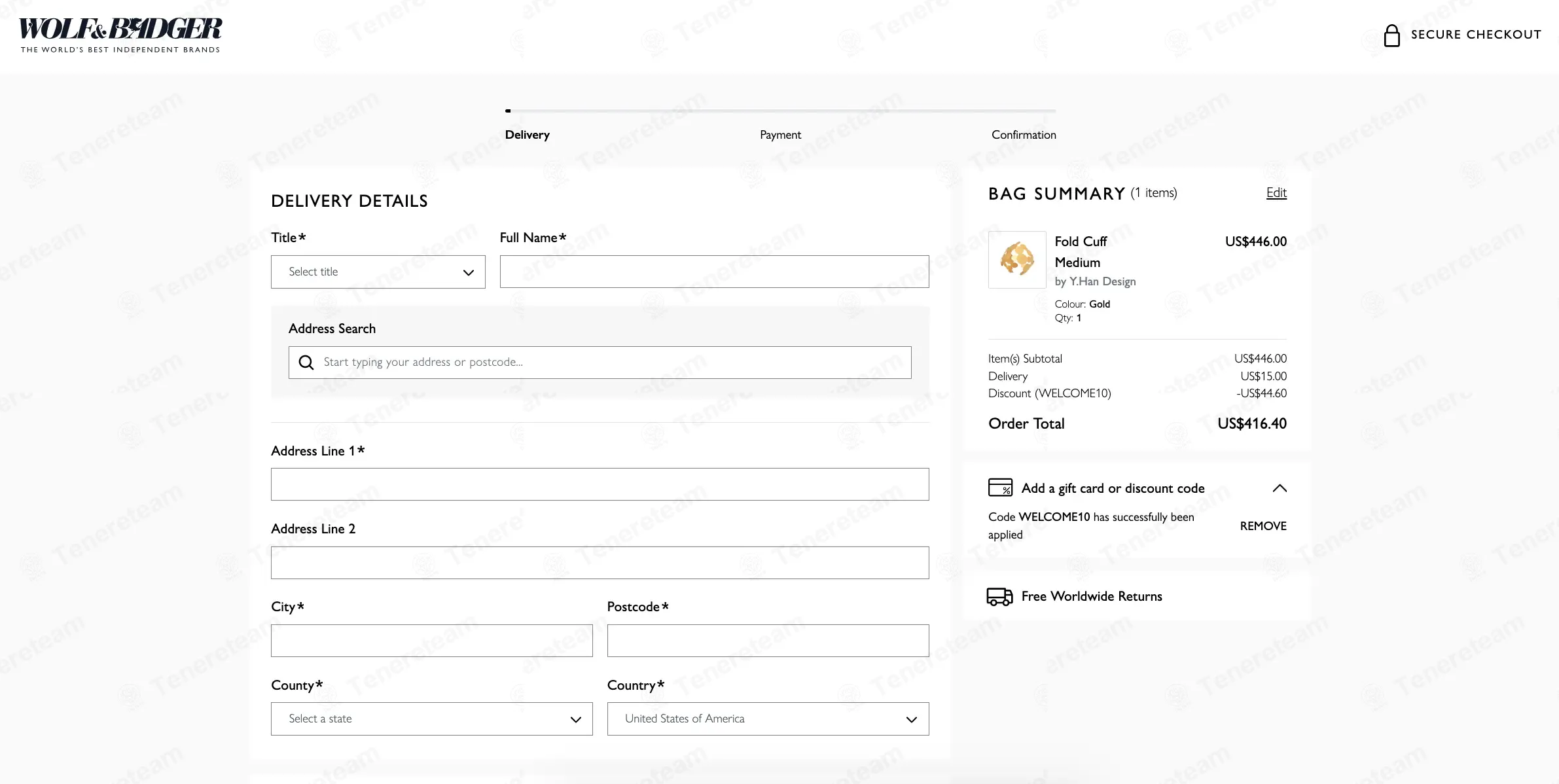
Task: Focus the address search field
Action: coord(600,363)
